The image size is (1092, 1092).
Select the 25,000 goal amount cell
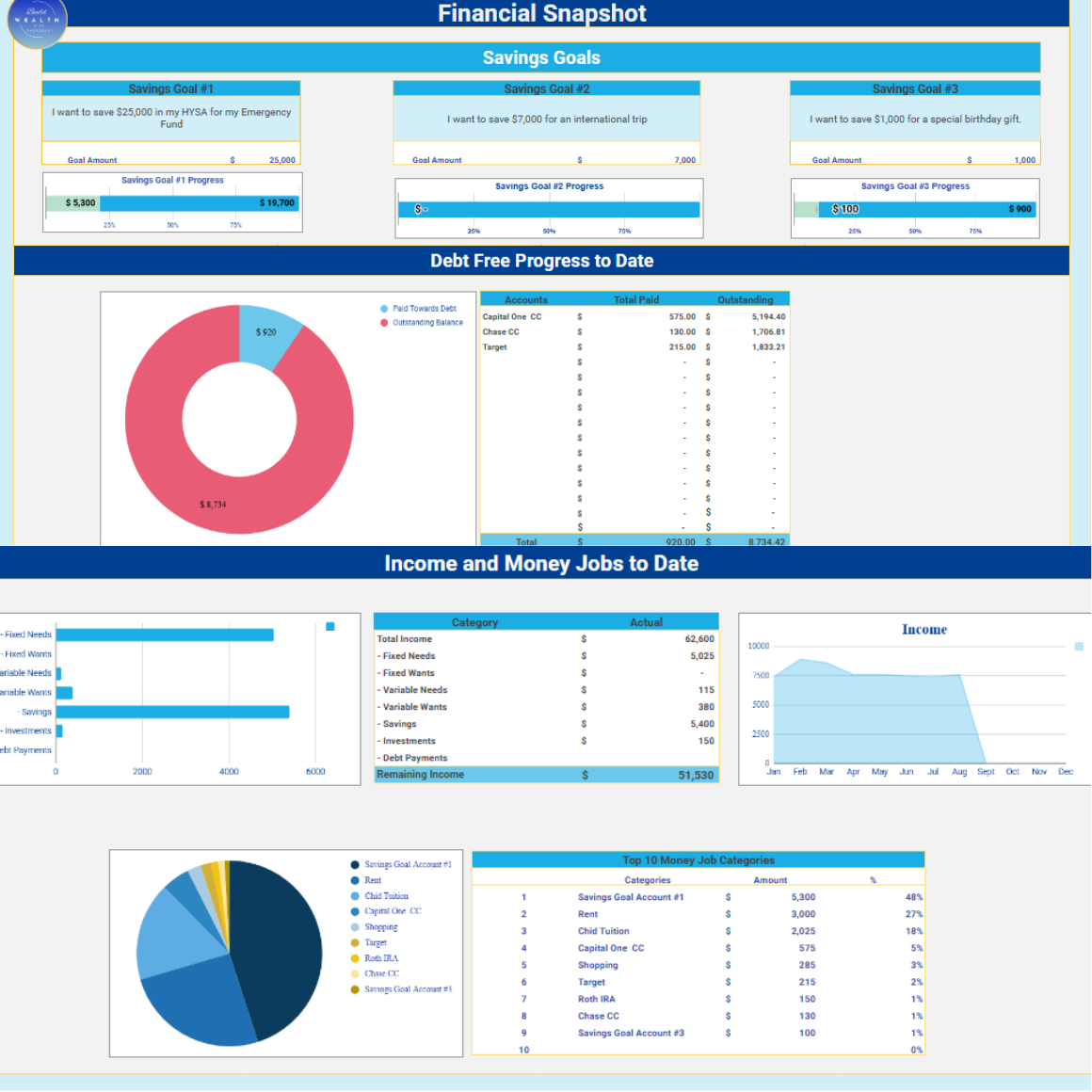(282, 160)
